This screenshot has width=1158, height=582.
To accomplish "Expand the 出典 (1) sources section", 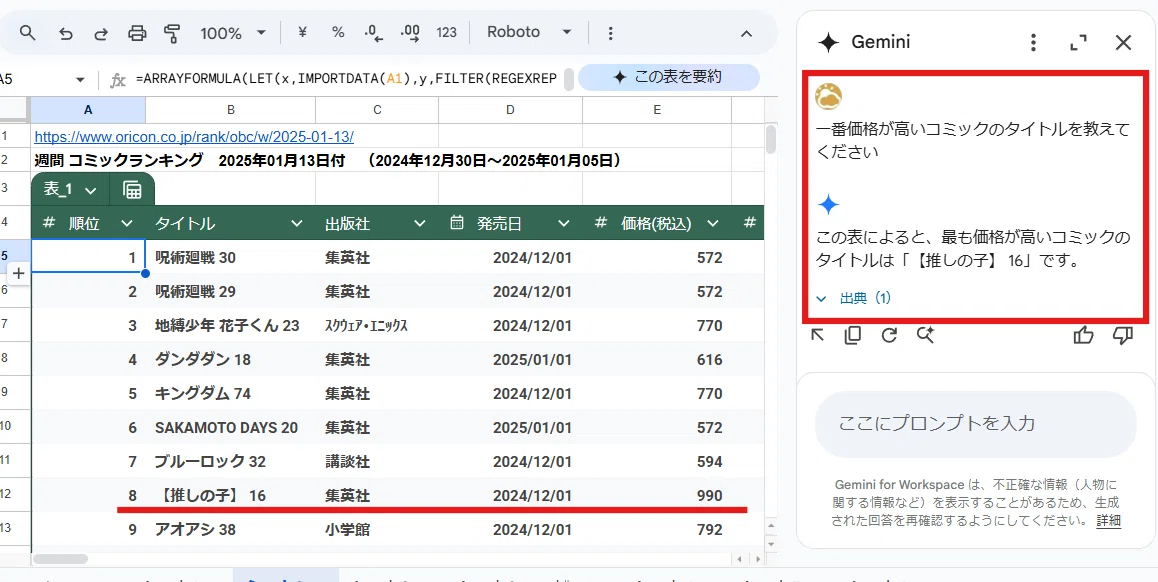I will click(x=854, y=298).
